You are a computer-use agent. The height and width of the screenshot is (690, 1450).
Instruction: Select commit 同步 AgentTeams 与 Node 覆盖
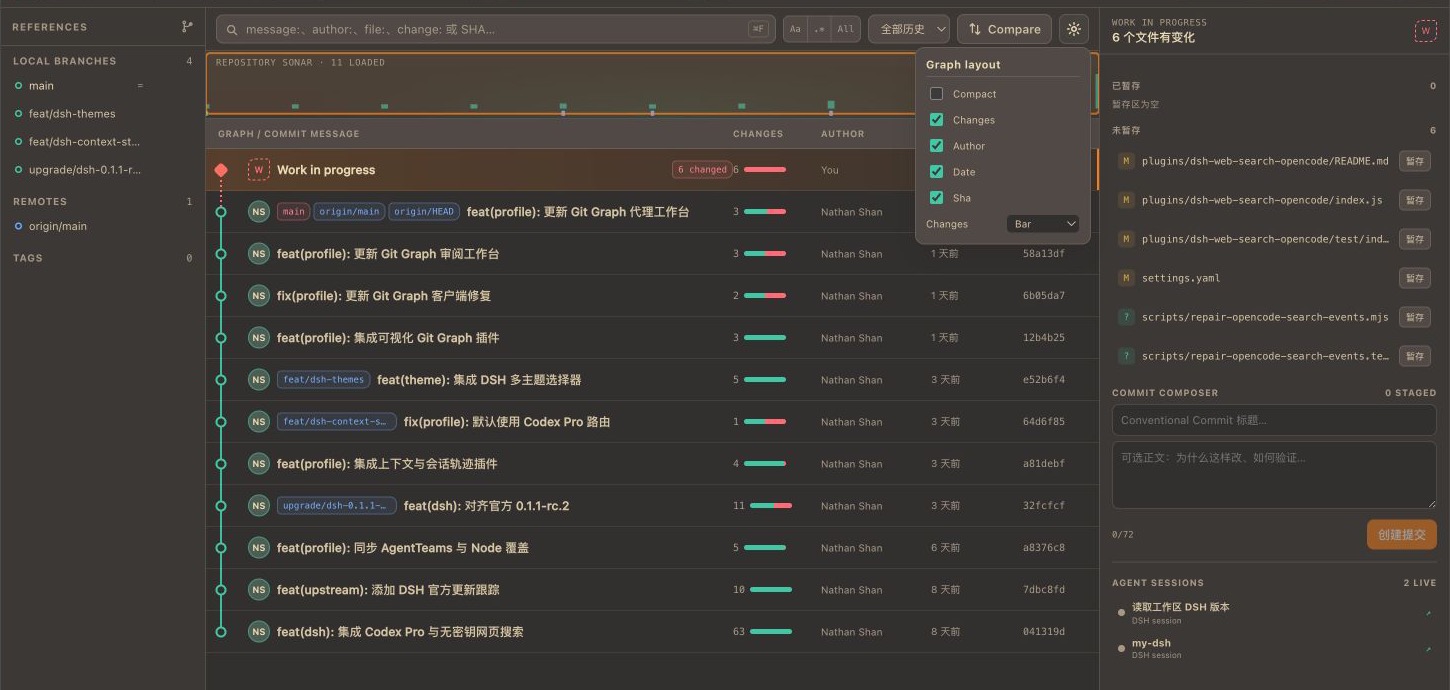pos(652,548)
